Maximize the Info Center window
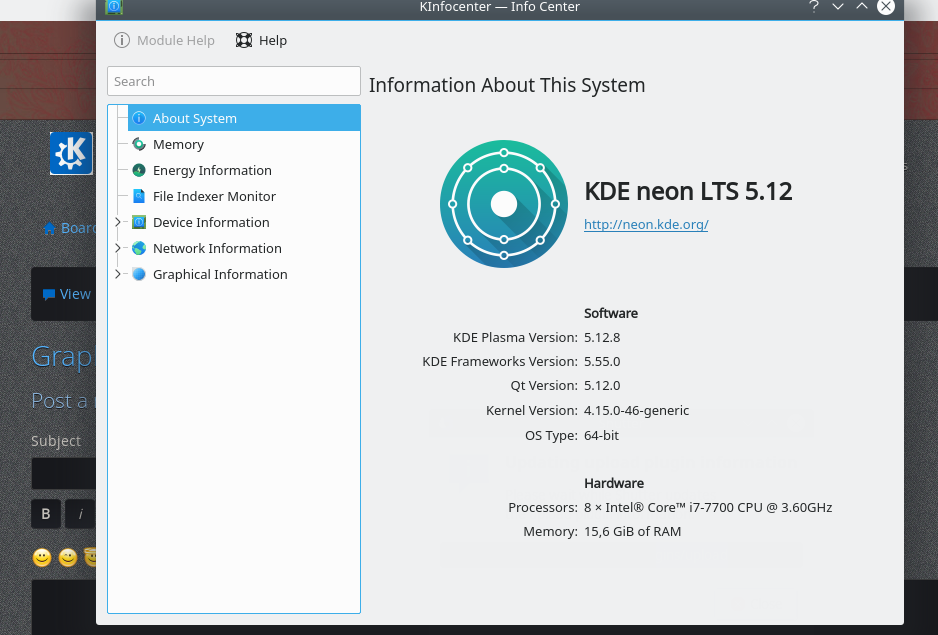This screenshot has height=635, width=938. point(862,6)
